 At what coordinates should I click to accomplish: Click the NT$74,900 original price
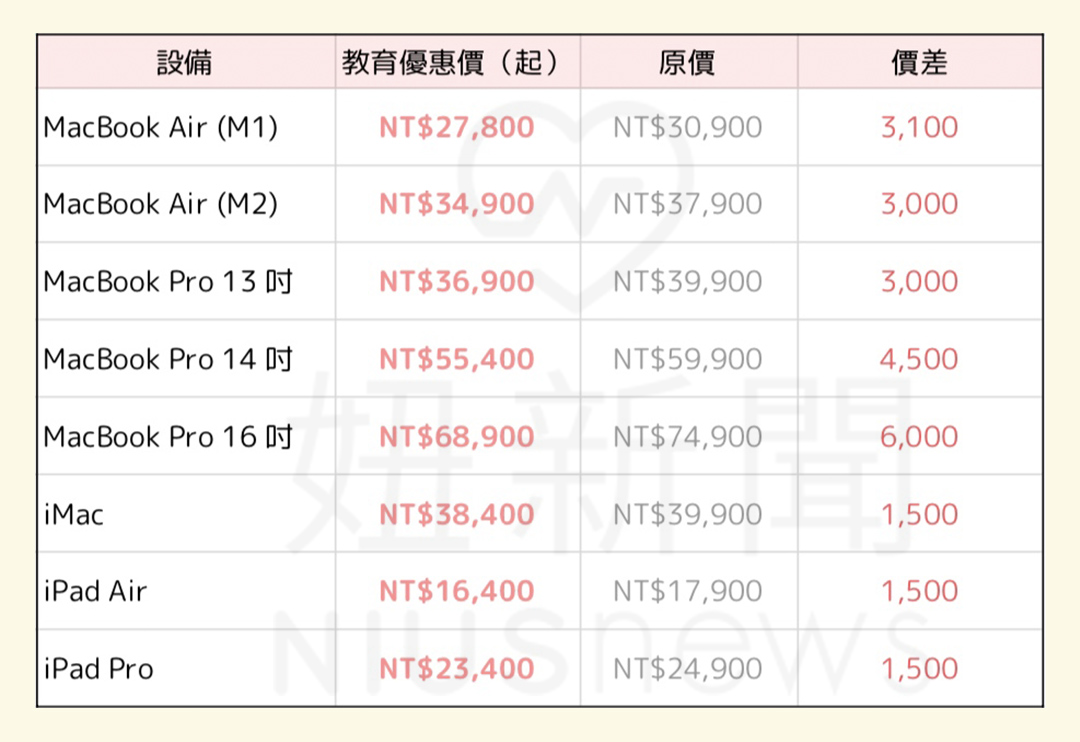(x=688, y=436)
